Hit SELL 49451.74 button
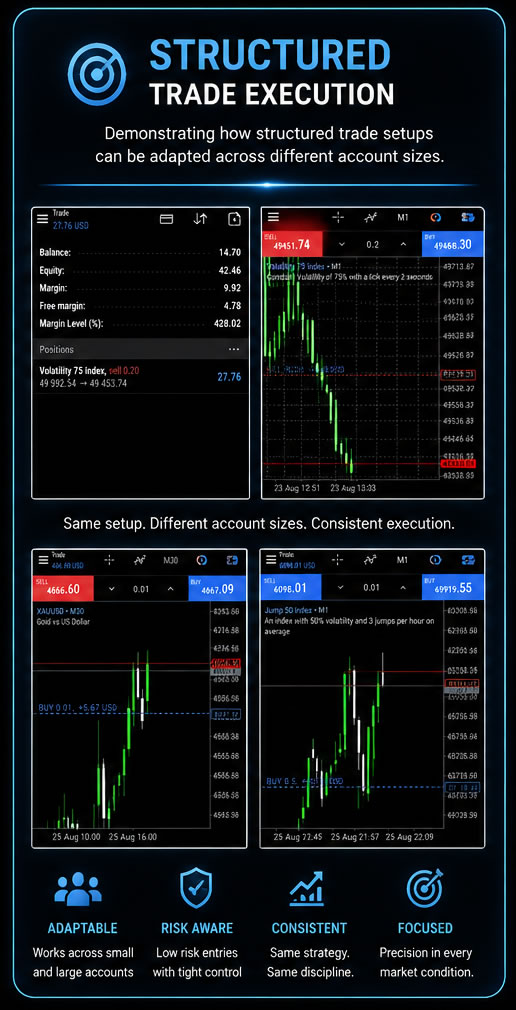 292,244
